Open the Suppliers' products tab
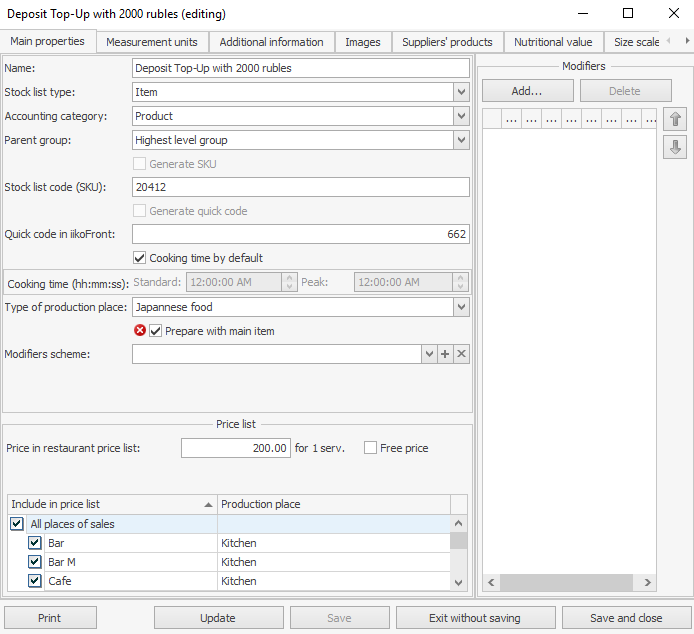This screenshot has width=694, height=634. tap(447, 42)
